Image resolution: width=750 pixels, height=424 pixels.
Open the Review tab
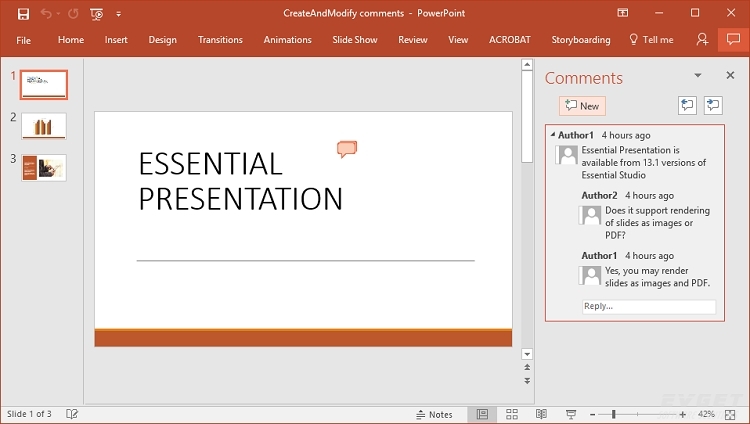(412, 40)
